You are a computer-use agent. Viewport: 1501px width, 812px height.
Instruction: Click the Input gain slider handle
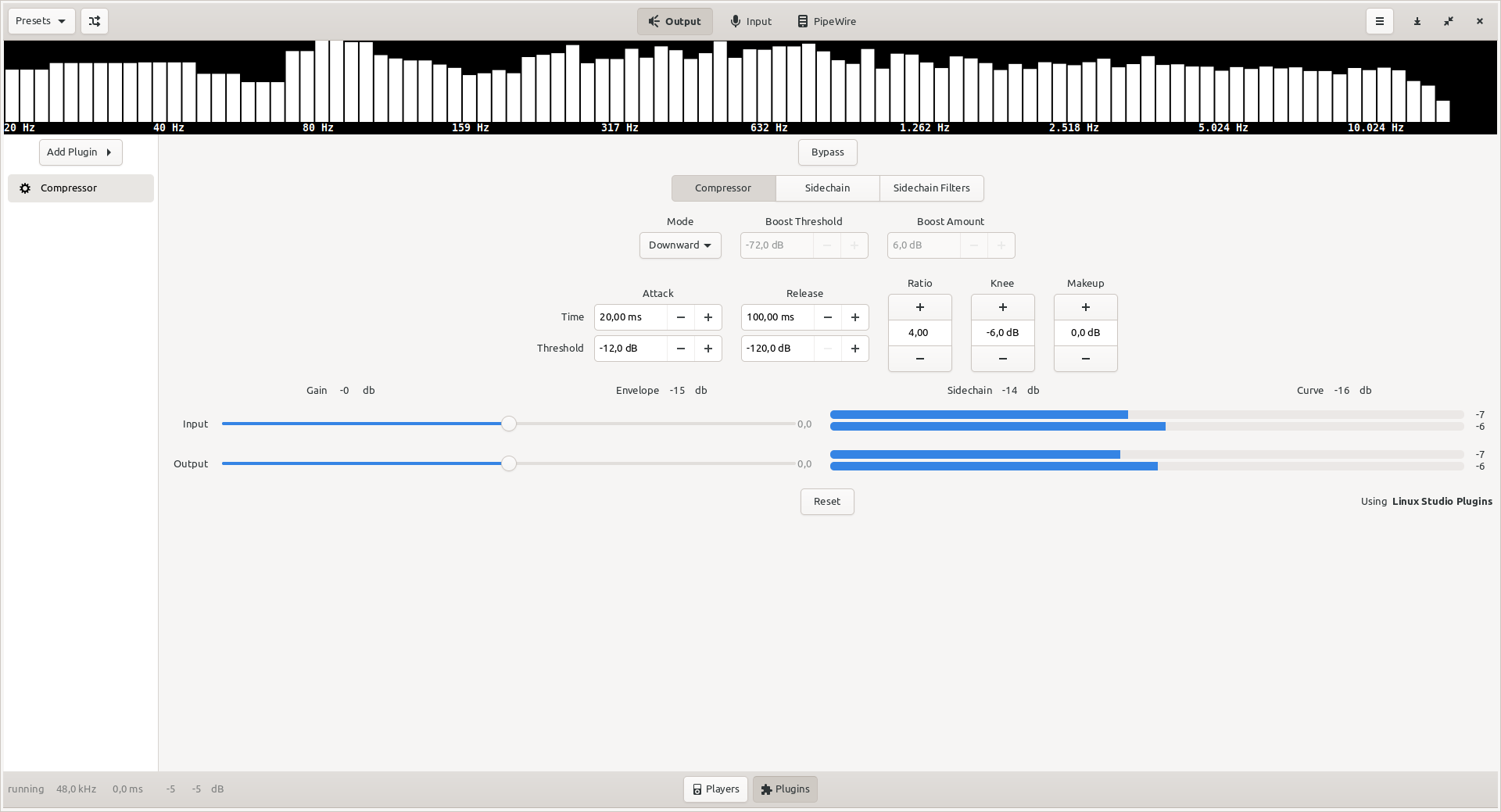tap(509, 424)
